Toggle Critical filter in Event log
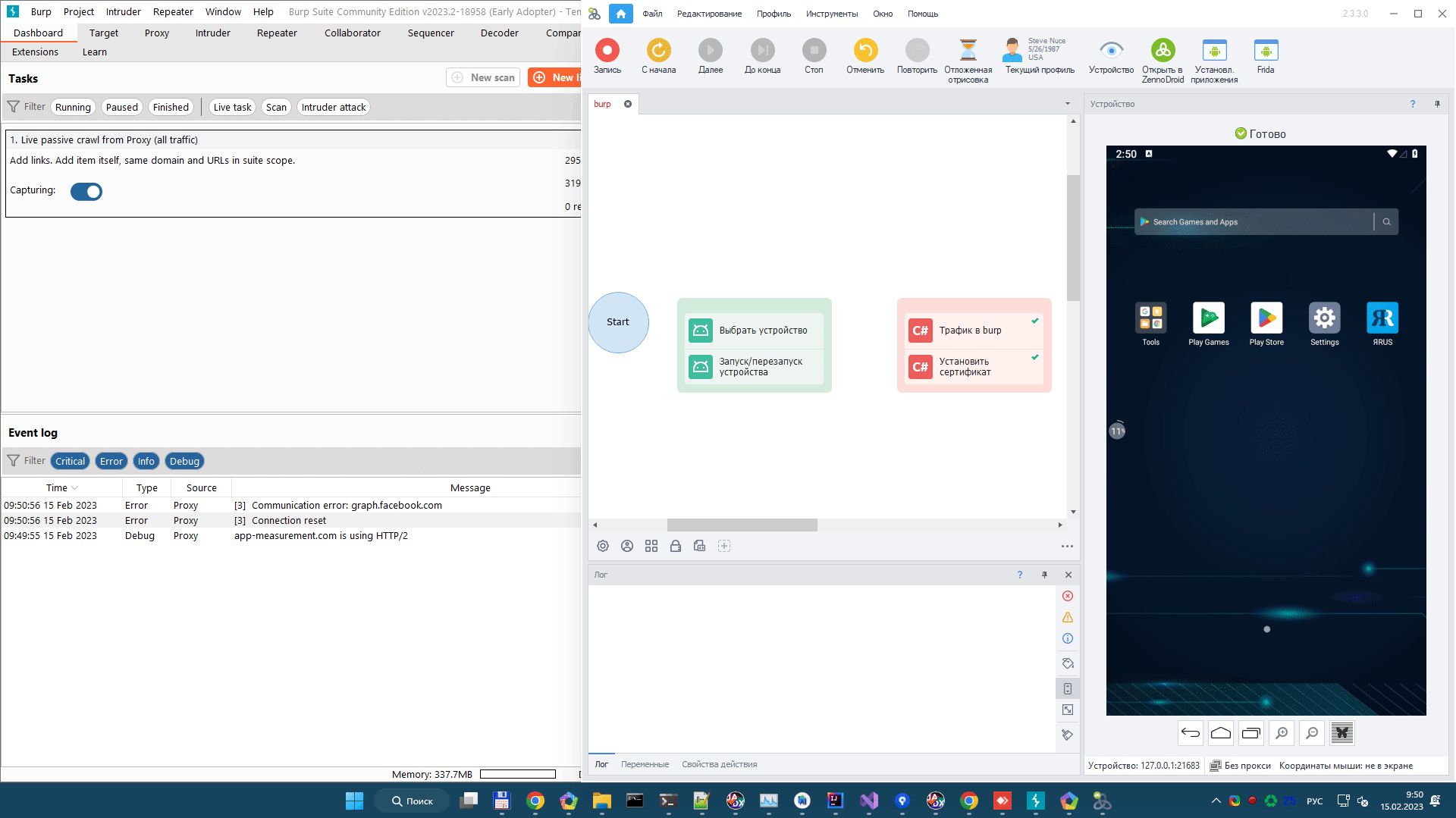Viewport: 1456px width, 818px height. 70,461
